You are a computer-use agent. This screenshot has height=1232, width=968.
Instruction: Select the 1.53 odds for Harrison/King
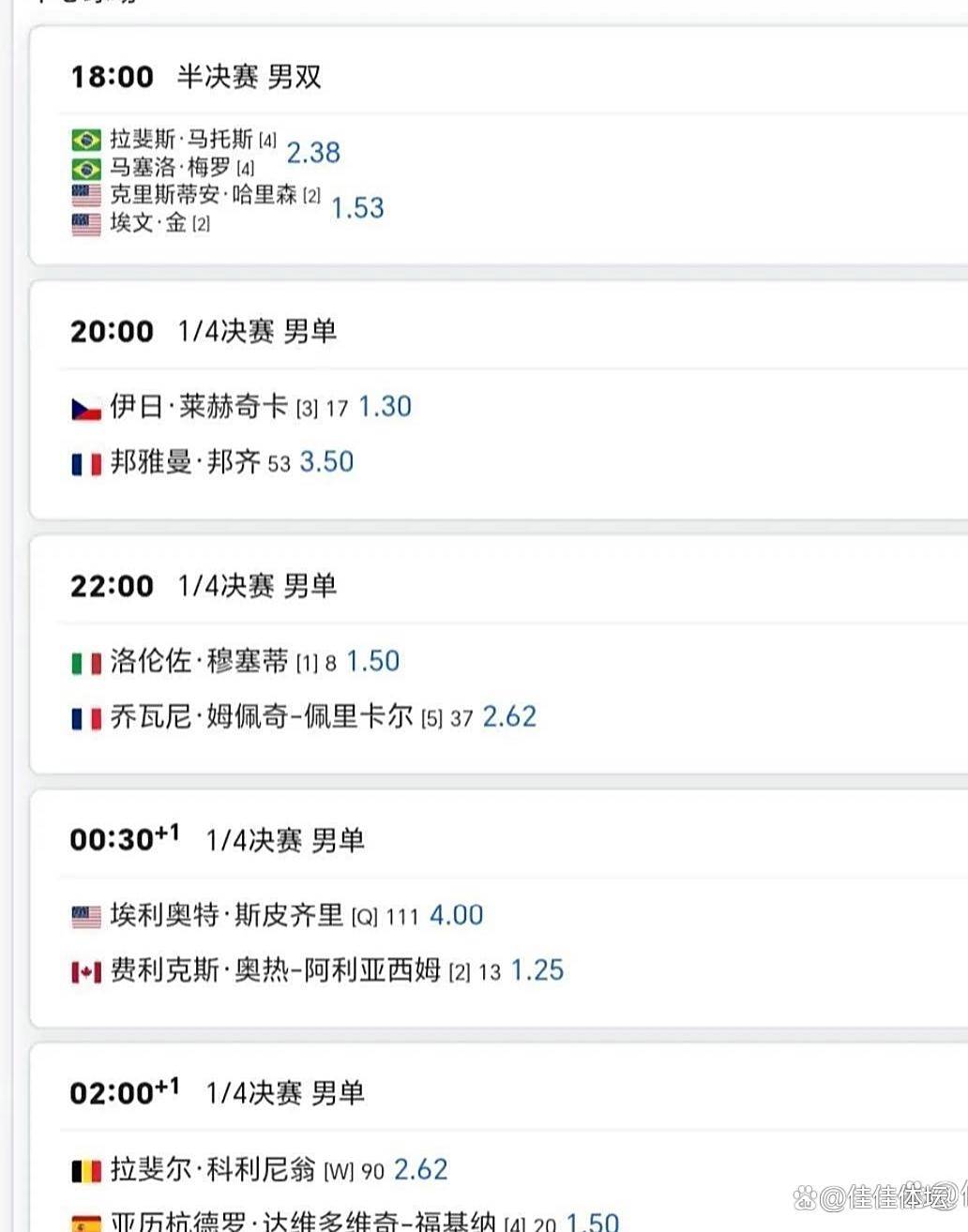357,208
